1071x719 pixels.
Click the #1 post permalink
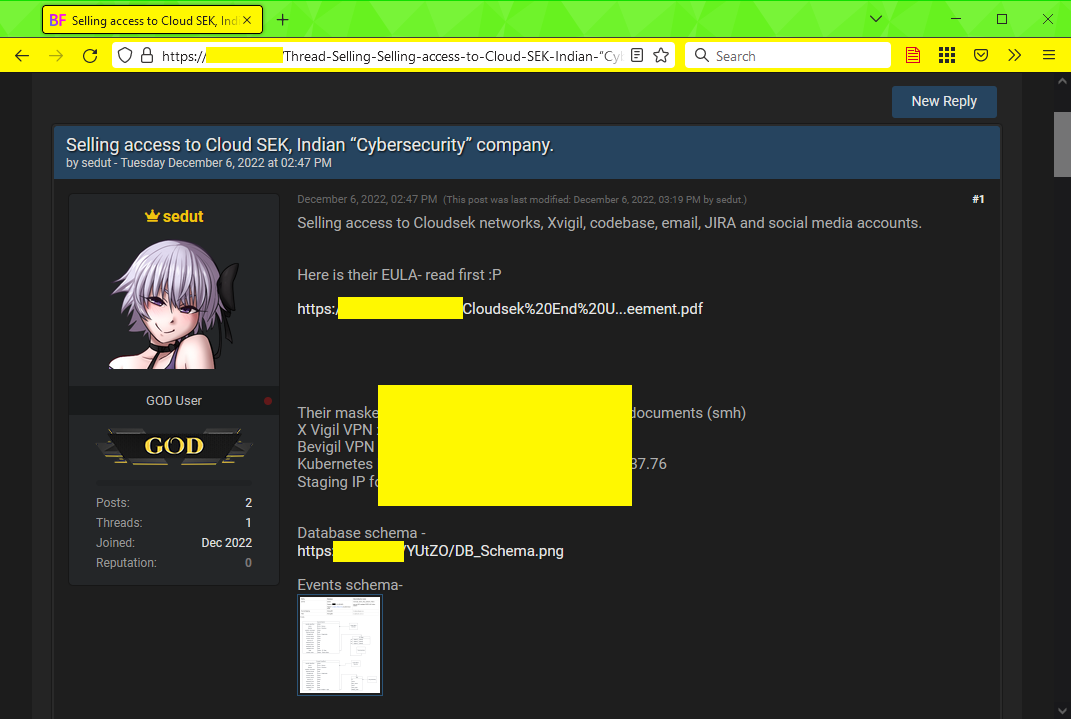tap(978, 199)
